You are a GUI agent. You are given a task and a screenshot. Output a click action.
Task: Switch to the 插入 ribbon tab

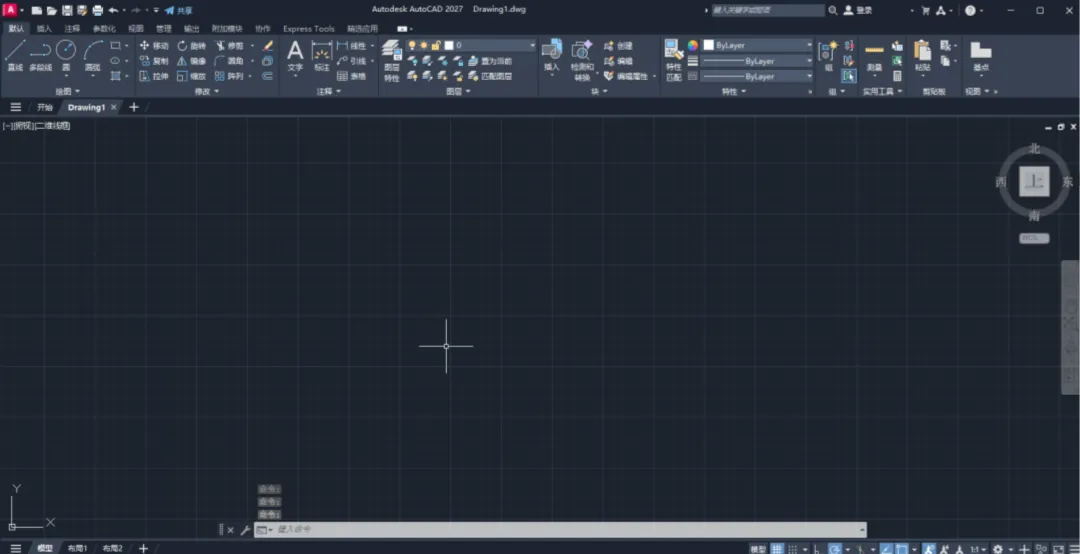tap(44, 29)
